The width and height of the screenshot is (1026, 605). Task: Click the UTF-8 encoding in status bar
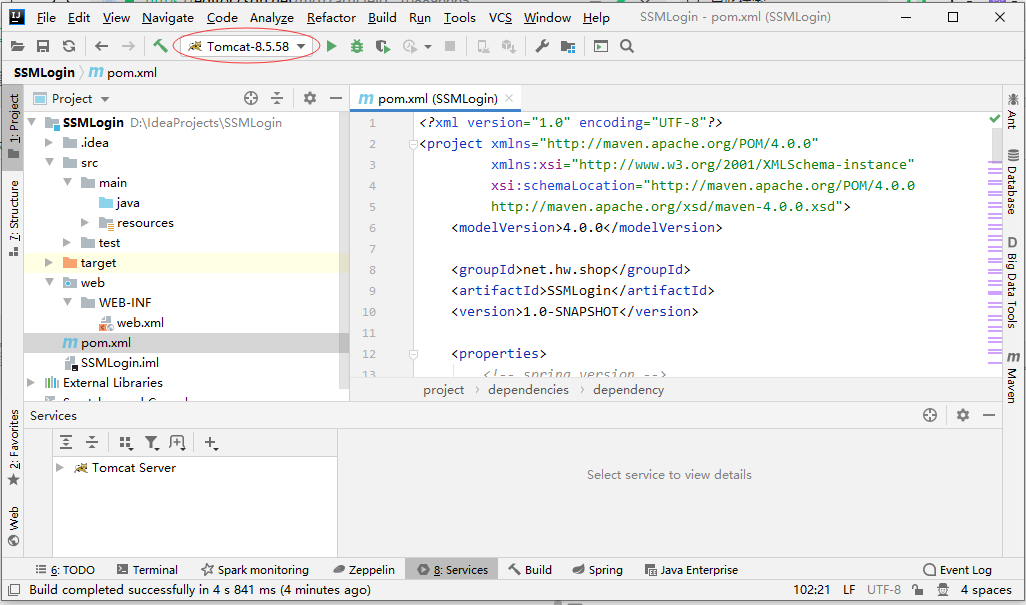tap(883, 589)
